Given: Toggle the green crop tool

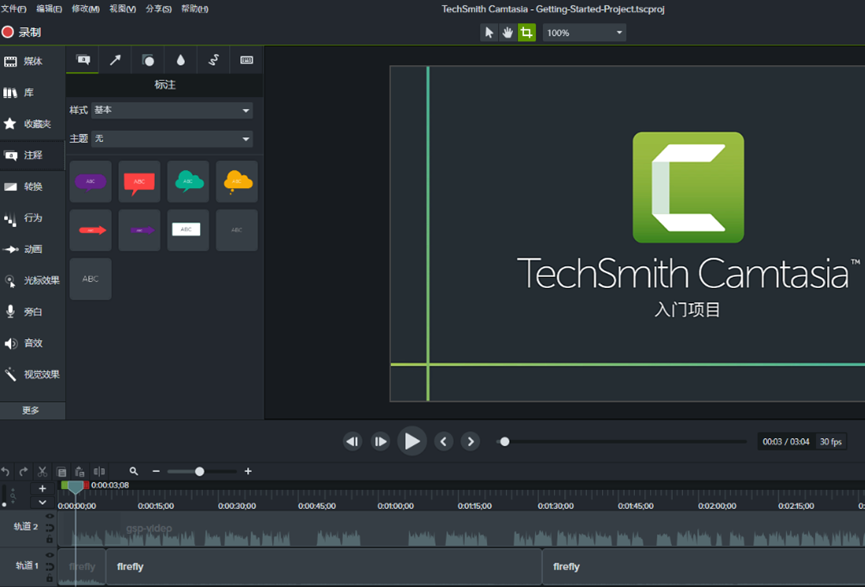Looking at the screenshot, I should (x=527, y=33).
